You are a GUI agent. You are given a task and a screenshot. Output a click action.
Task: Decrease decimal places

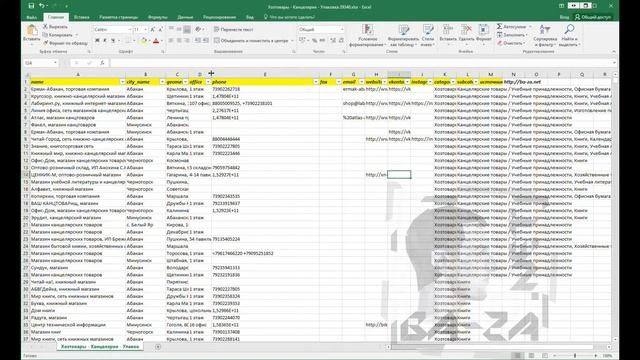[341, 40]
